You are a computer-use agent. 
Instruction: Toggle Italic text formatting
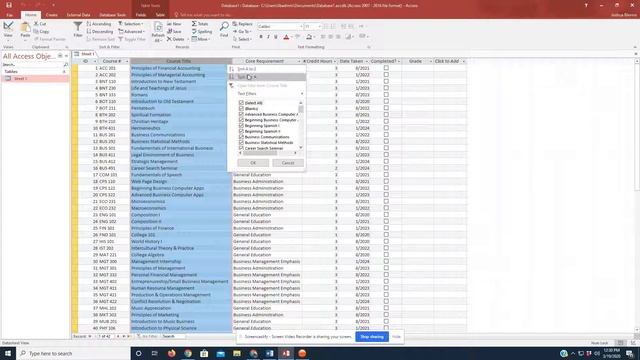pyautogui.click(x=268, y=37)
